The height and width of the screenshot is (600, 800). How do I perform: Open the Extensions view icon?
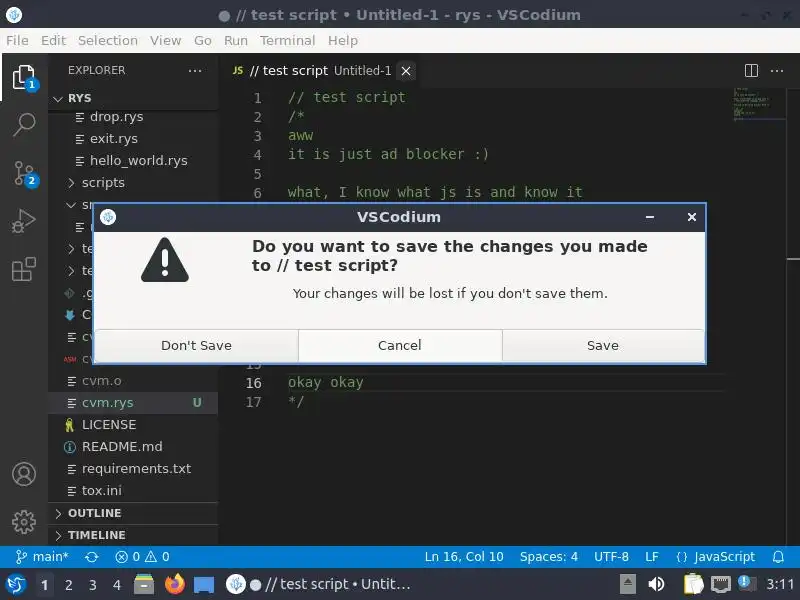tap(24, 269)
